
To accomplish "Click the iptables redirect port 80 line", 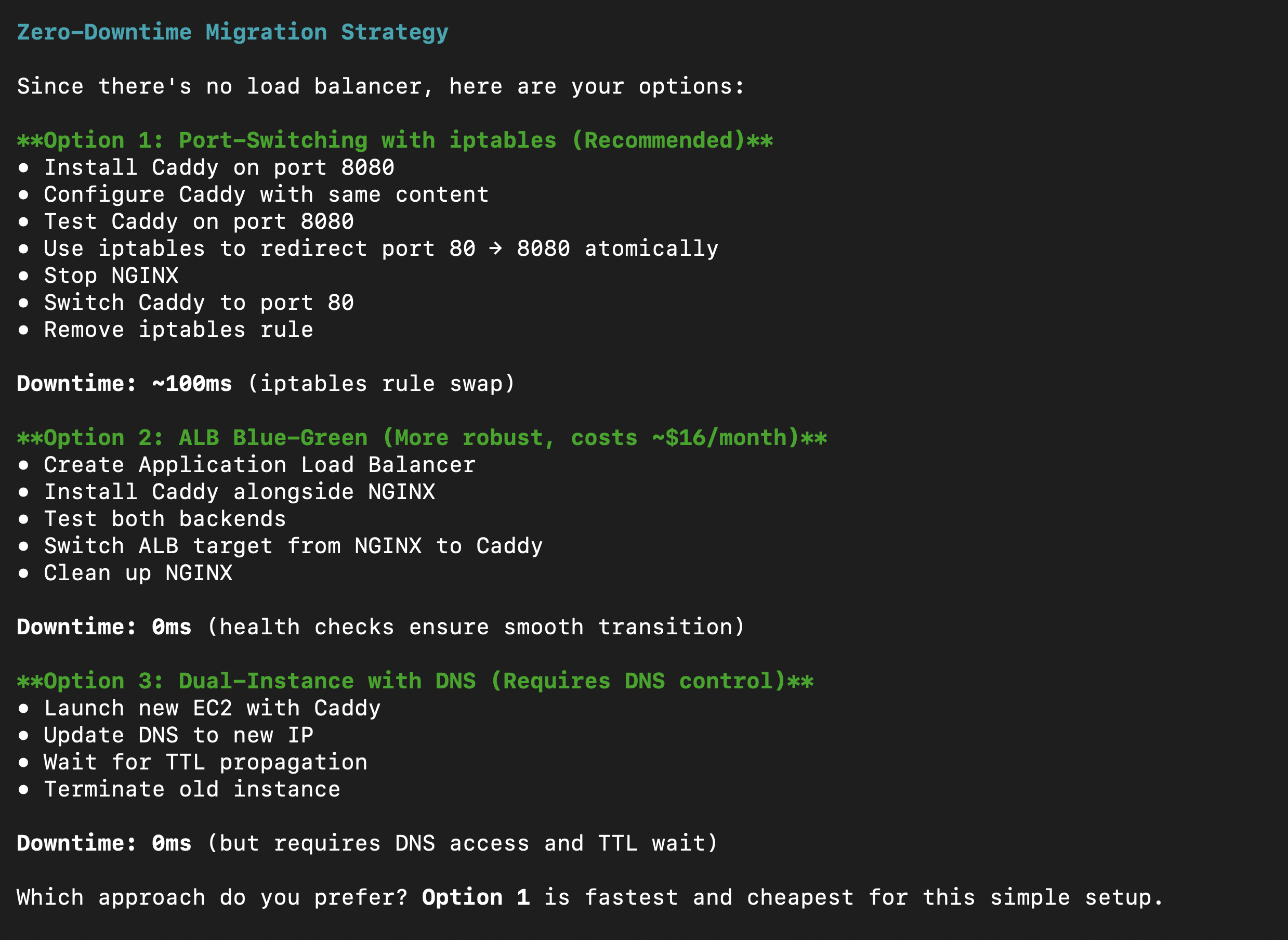I will [381, 249].
